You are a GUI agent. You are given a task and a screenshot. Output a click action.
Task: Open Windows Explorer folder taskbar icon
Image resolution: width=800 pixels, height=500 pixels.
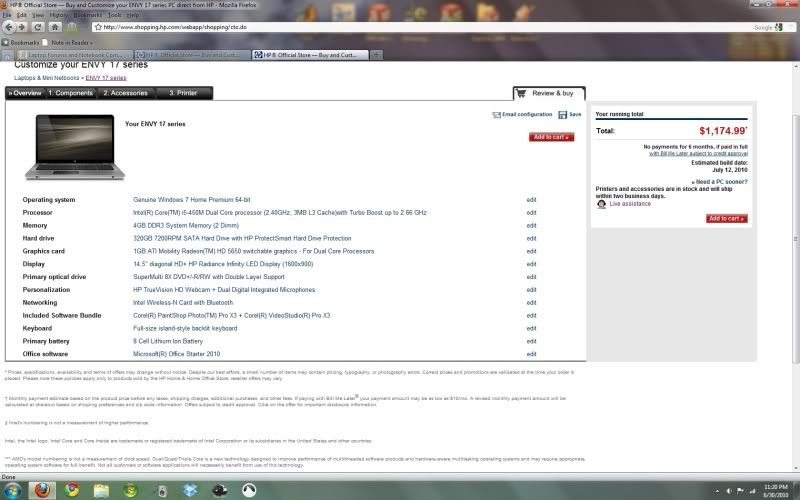101,490
